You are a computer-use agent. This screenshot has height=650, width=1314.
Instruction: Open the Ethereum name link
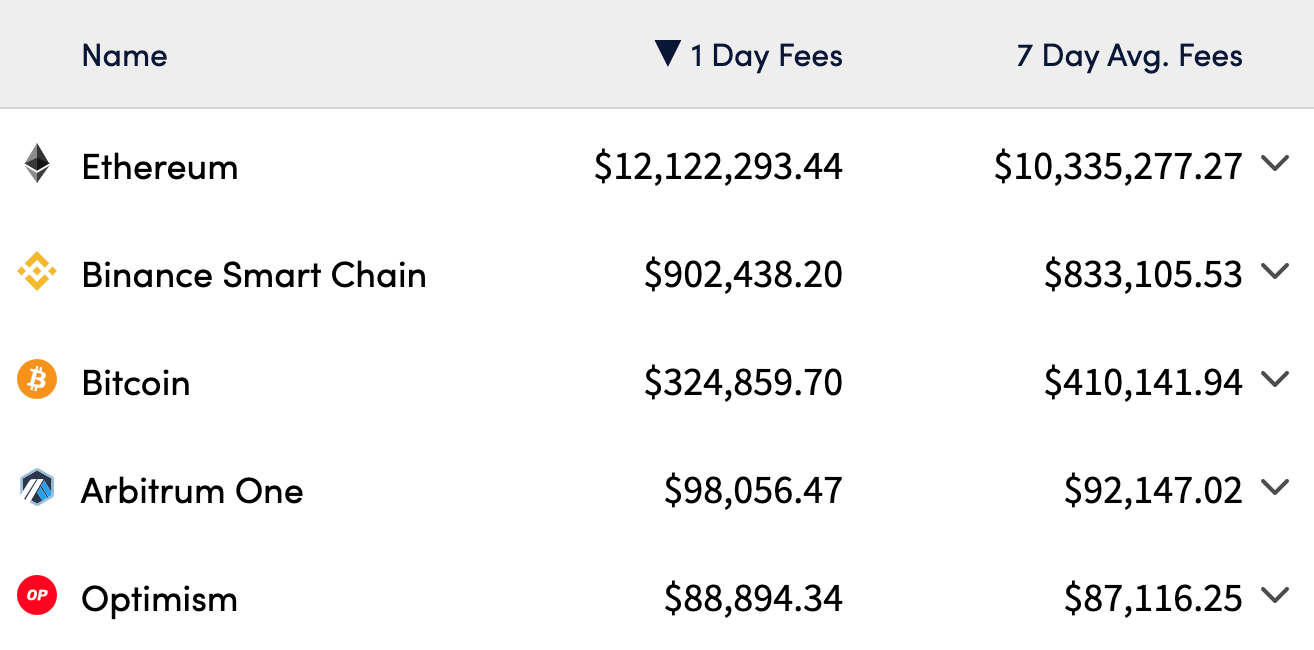click(160, 167)
